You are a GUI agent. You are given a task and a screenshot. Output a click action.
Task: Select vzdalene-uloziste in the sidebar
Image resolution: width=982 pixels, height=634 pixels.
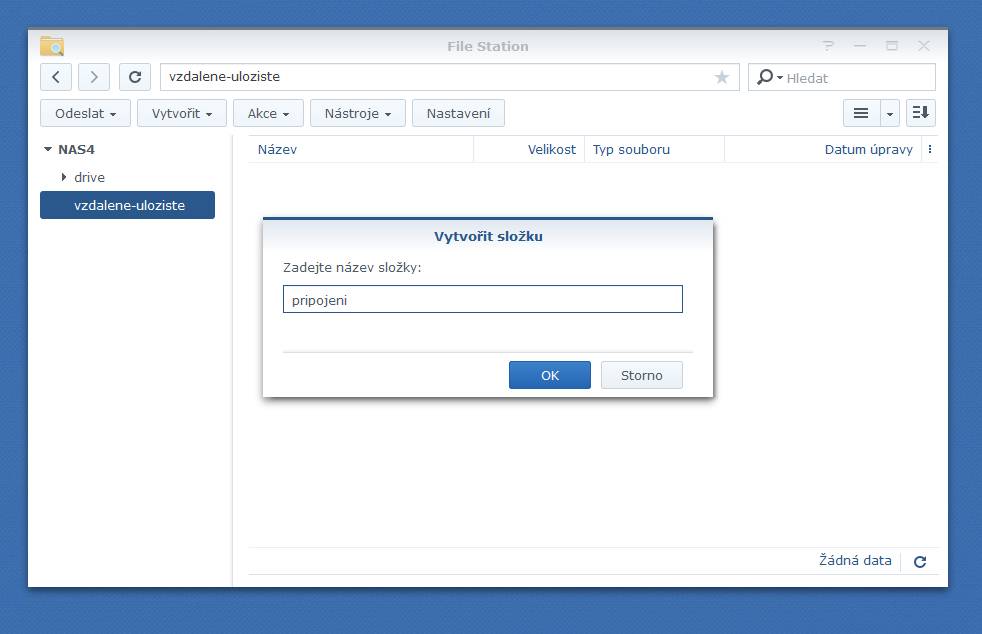[x=128, y=205]
